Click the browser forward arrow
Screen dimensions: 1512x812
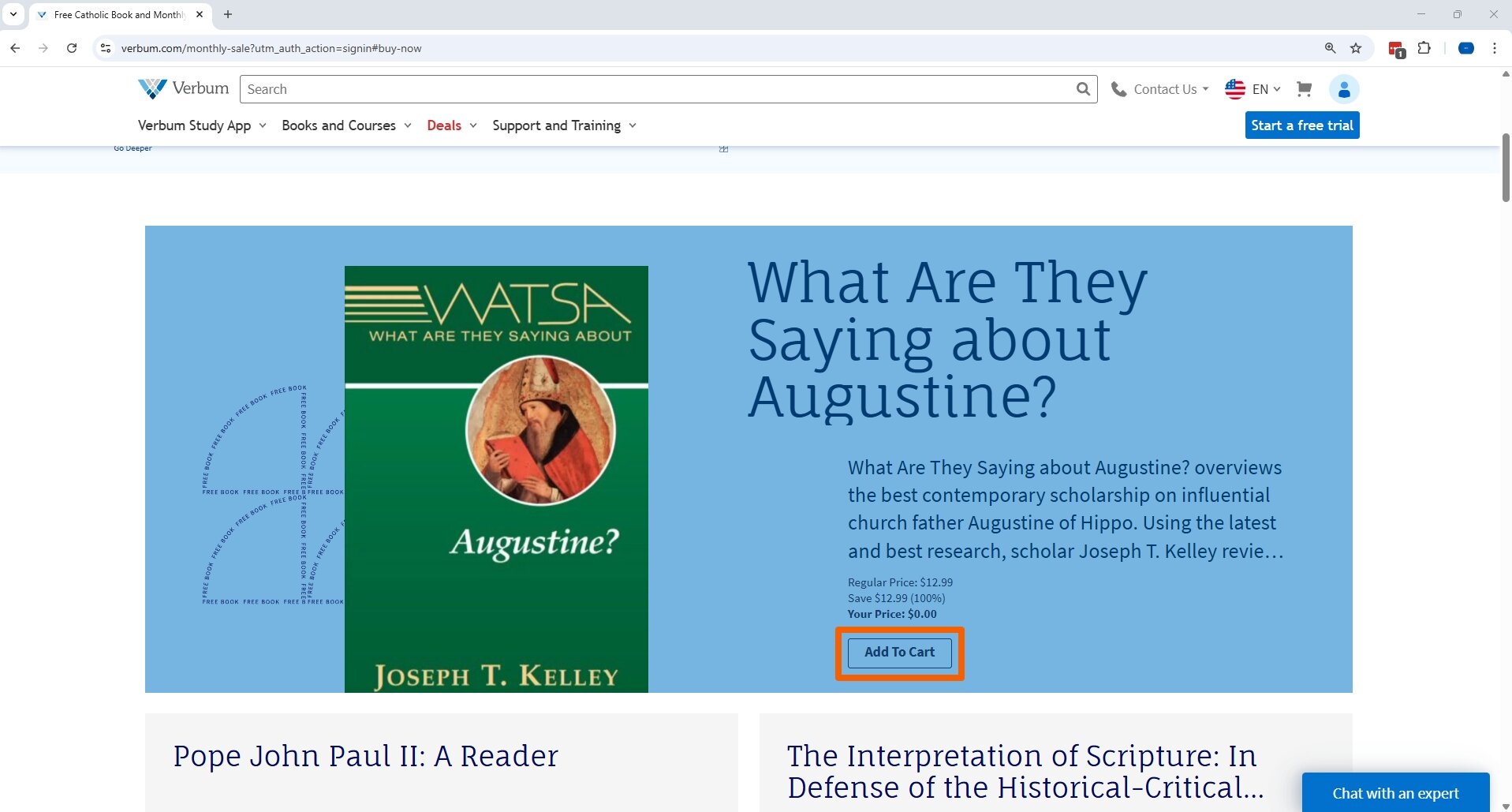tap(43, 48)
